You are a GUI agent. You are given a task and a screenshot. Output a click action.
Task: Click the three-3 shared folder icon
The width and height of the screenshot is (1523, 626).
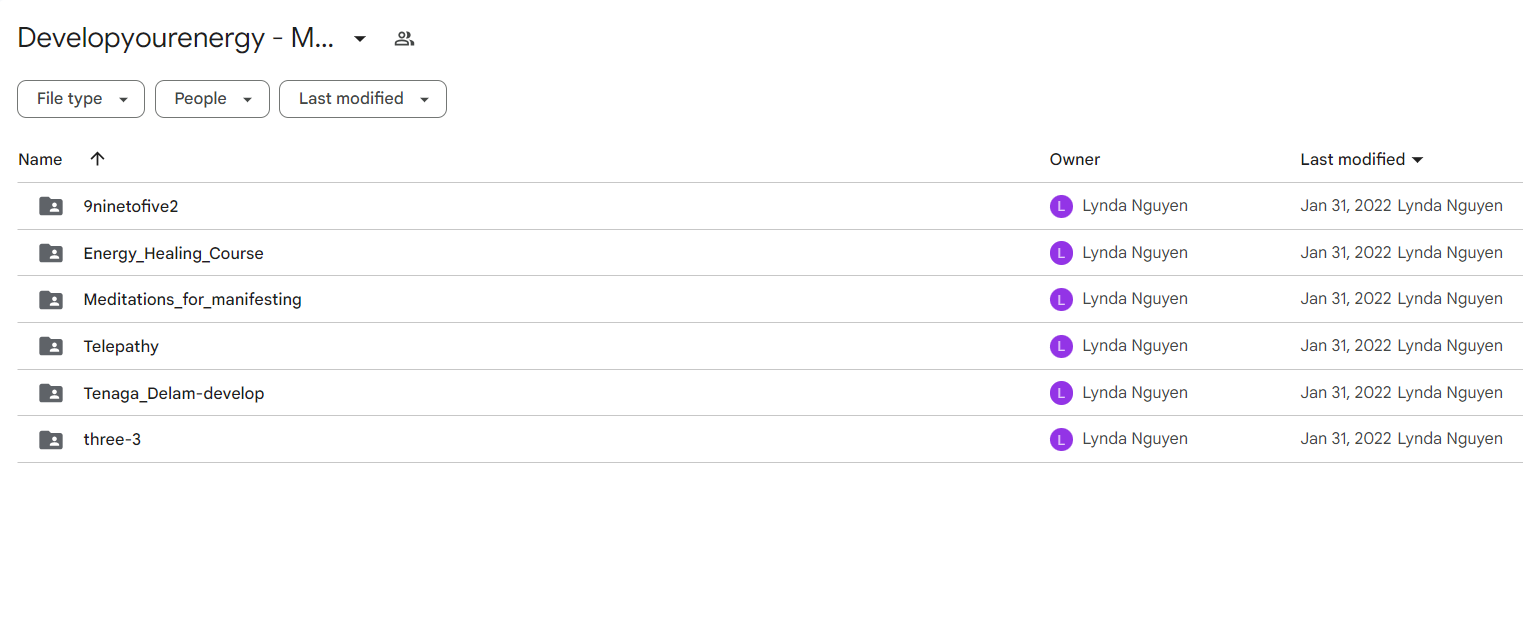click(x=51, y=439)
